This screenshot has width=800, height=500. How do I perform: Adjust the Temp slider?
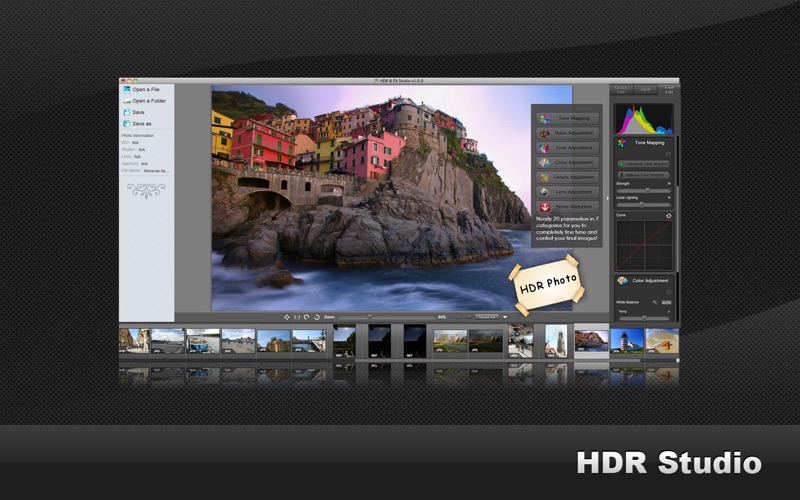coord(643,318)
